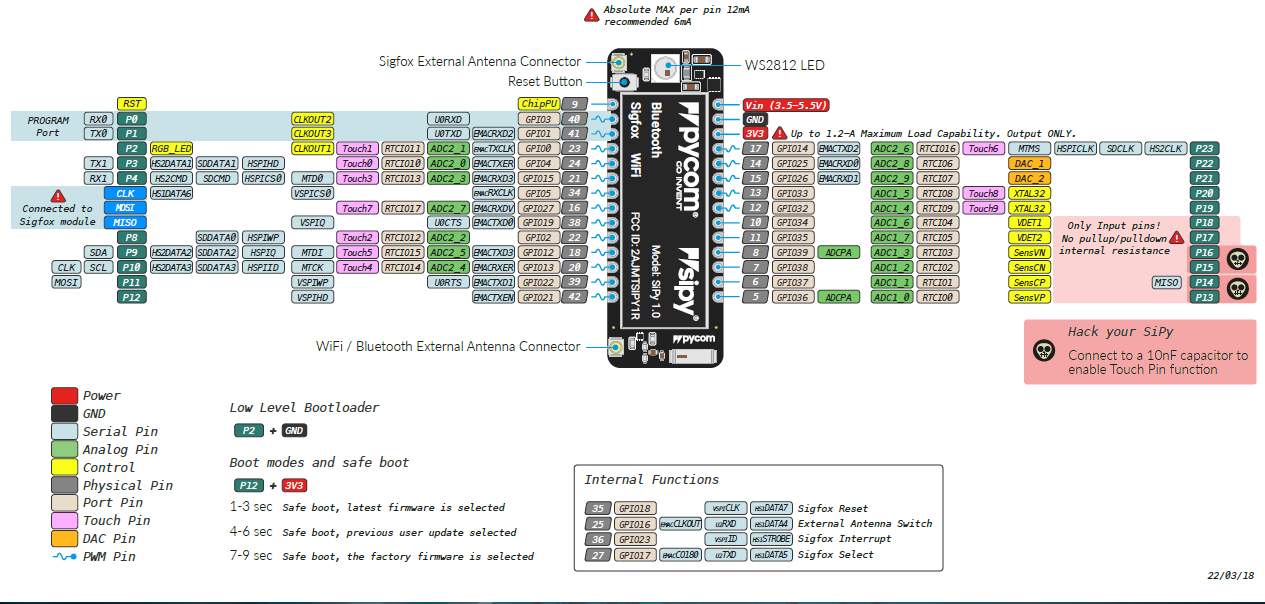Click the skull icon next to pin P16

click(x=1240, y=258)
